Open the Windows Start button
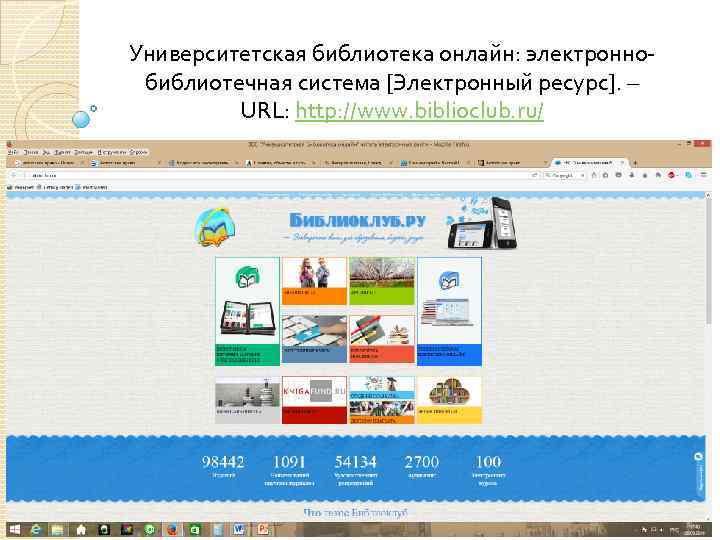The height and width of the screenshot is (540, 720). tap(15, 530)
